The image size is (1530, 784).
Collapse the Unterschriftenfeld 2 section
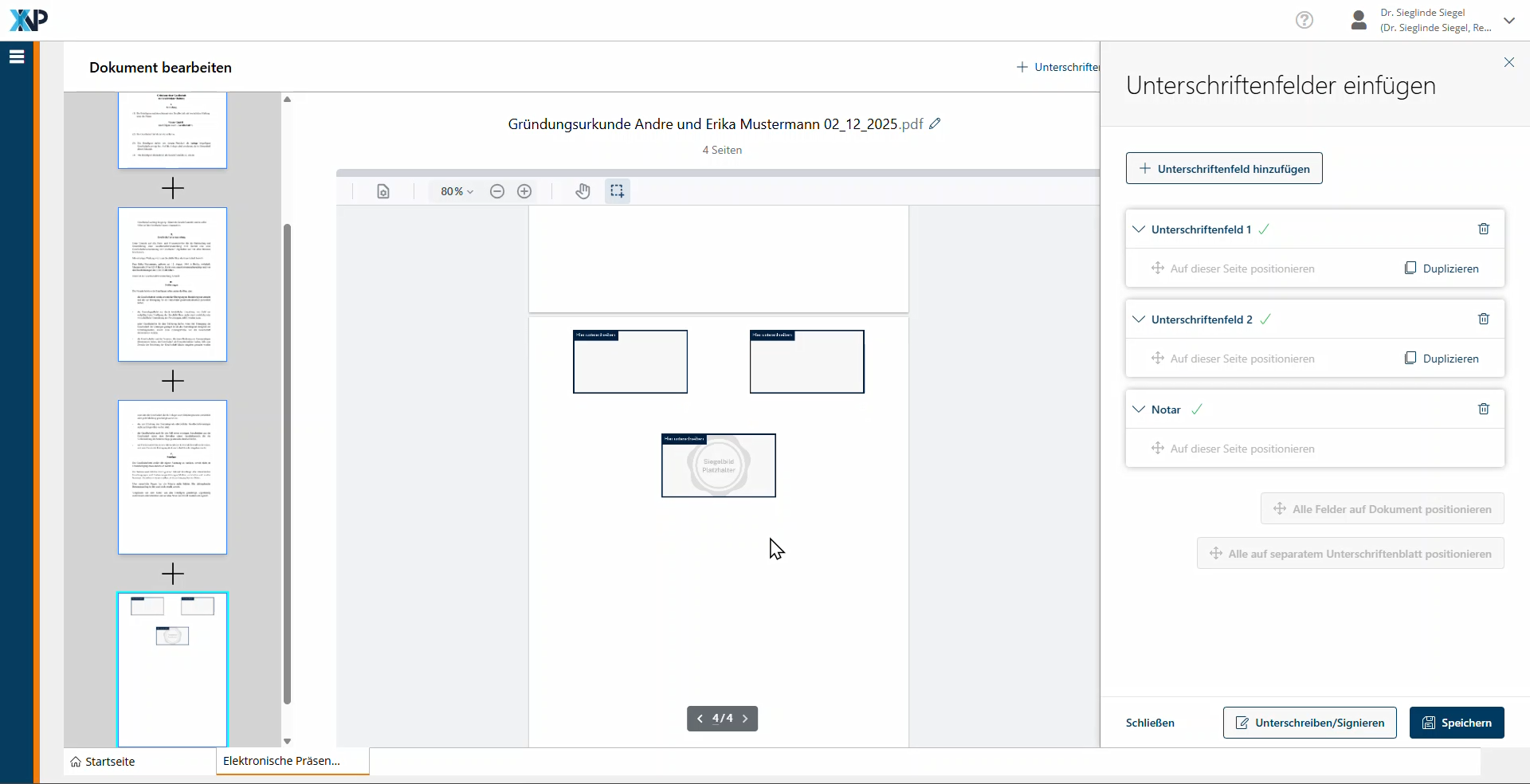point(1139,319)
